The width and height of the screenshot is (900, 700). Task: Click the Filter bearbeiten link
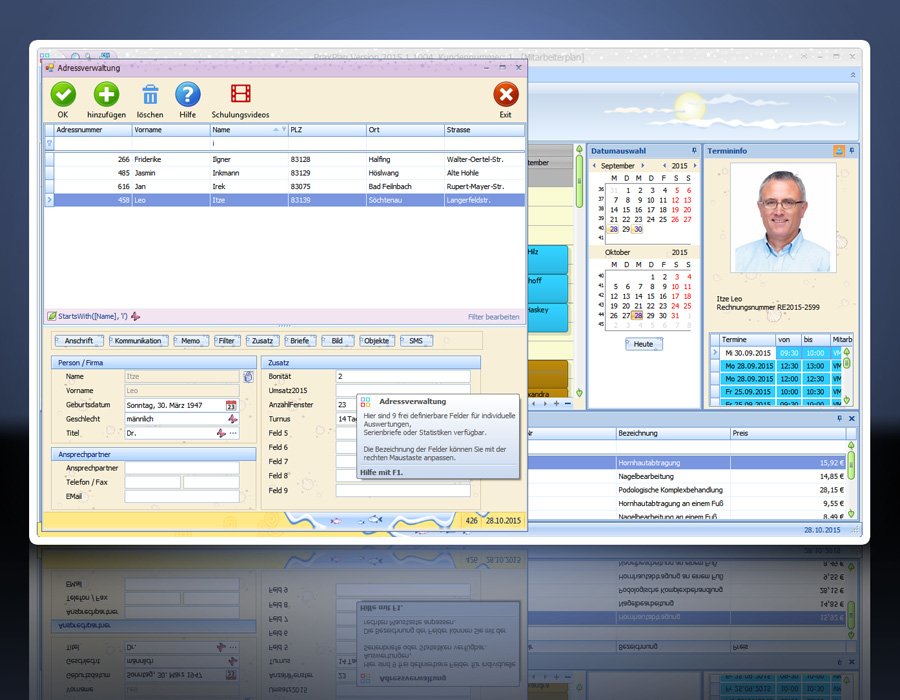[494, 317]
